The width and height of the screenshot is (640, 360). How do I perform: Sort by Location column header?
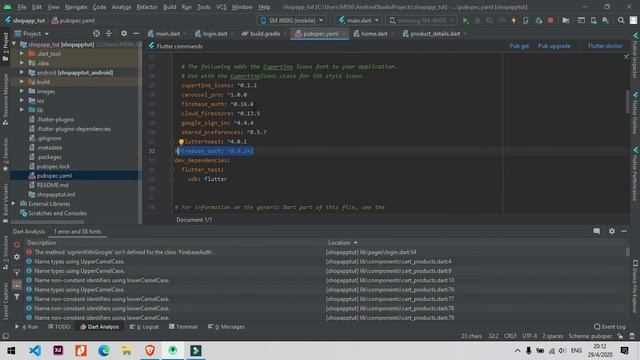click(x=342, y=242)
